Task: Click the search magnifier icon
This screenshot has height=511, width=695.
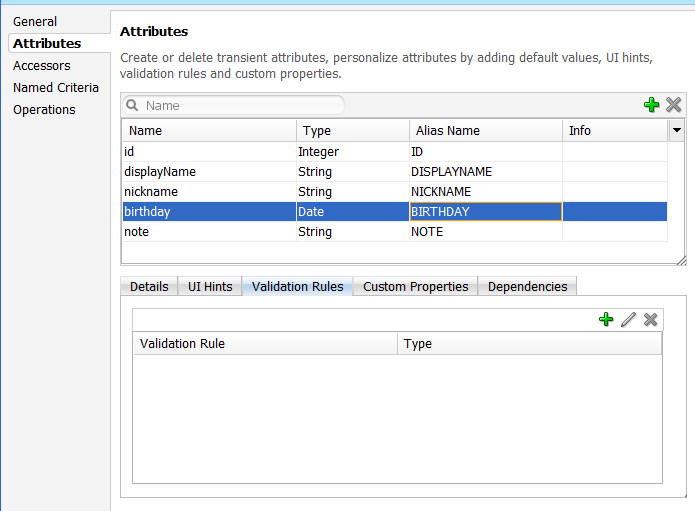Action: click(132, 105)
